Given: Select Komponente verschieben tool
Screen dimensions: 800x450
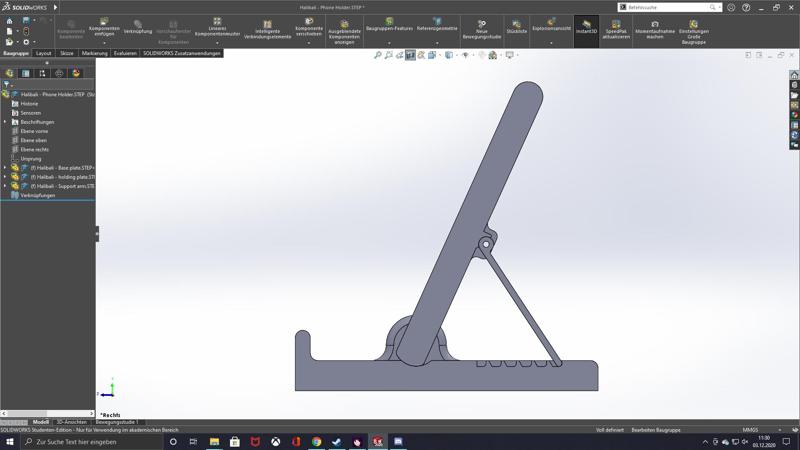Looking at the screenshot, I should (x=309, y=27).
